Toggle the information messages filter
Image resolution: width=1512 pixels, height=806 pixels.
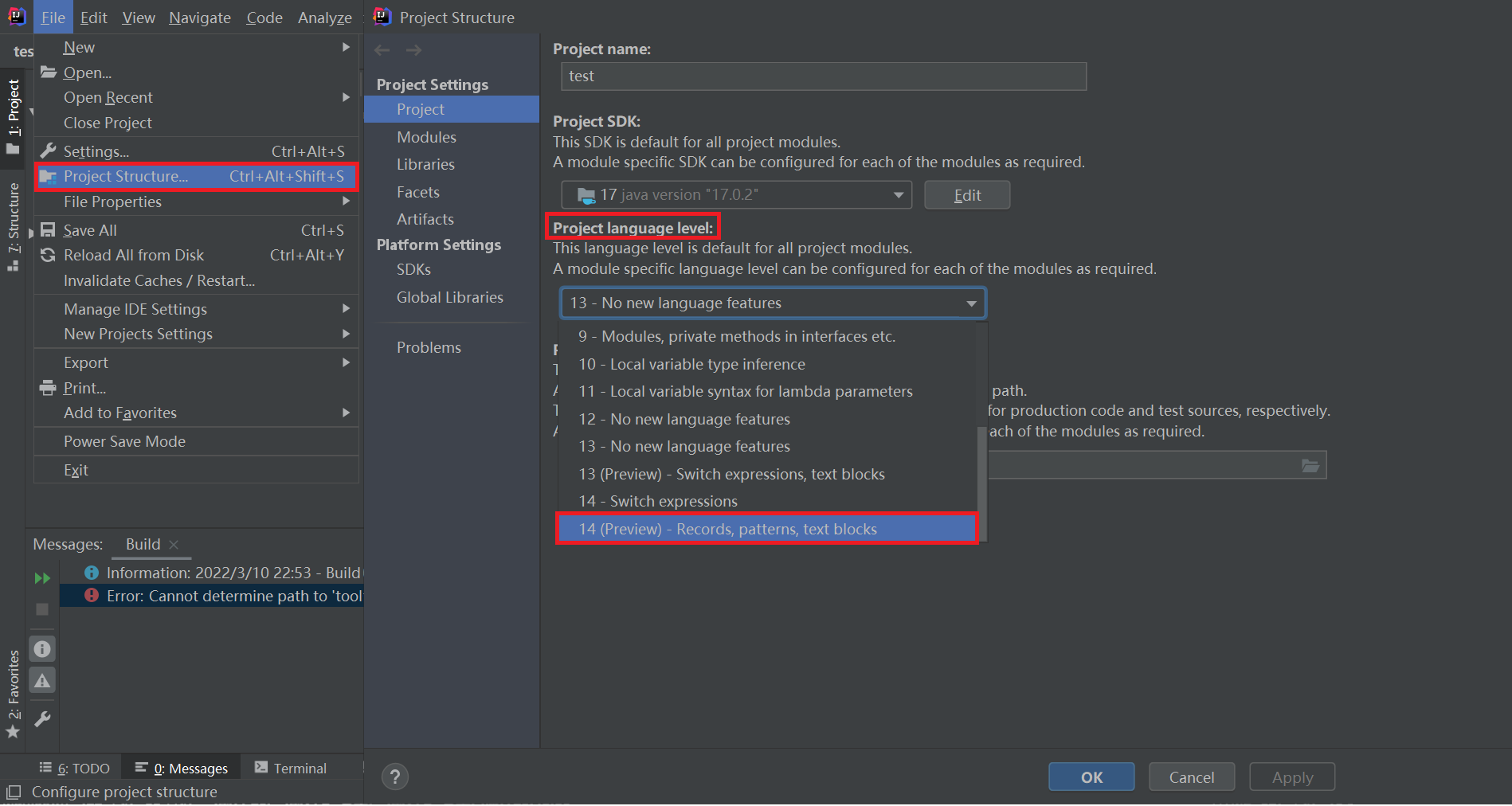click(42, 648)
